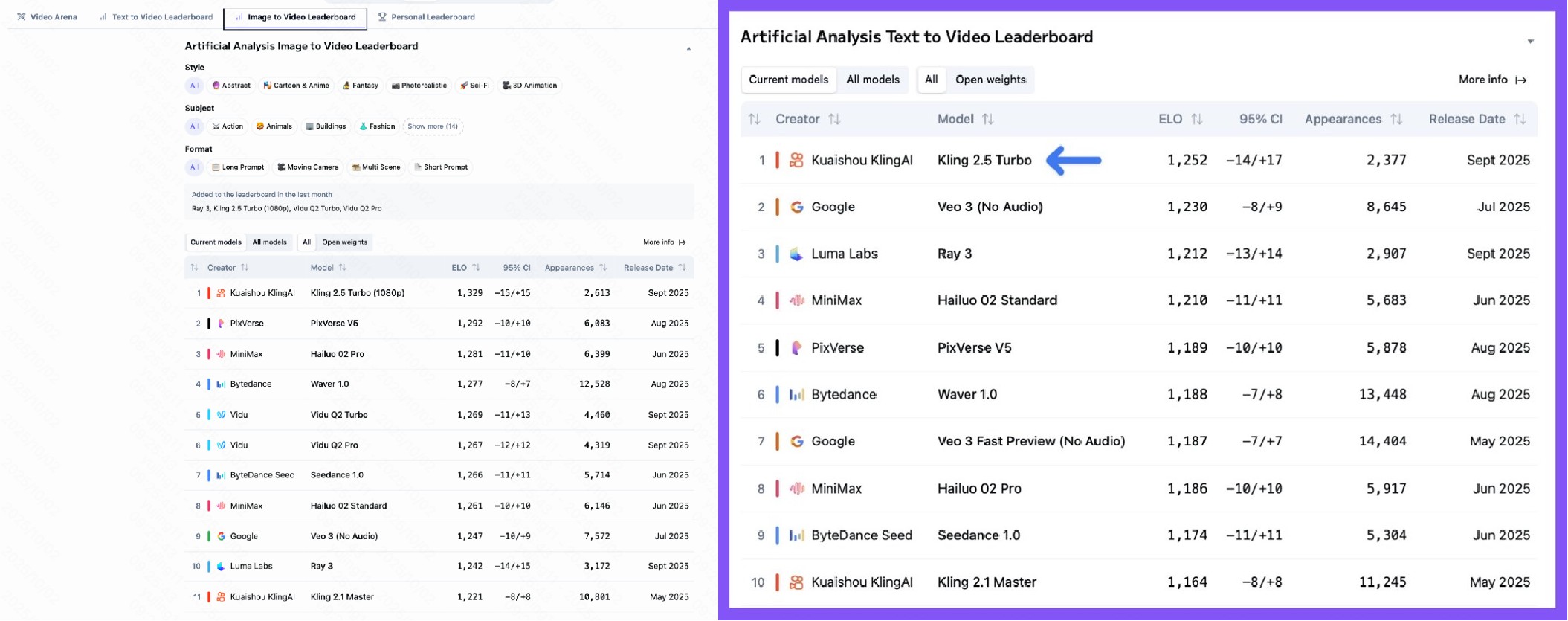Toggle the Animals subject filter
This screenshot has width=1568, height=621.
[274, 126]
